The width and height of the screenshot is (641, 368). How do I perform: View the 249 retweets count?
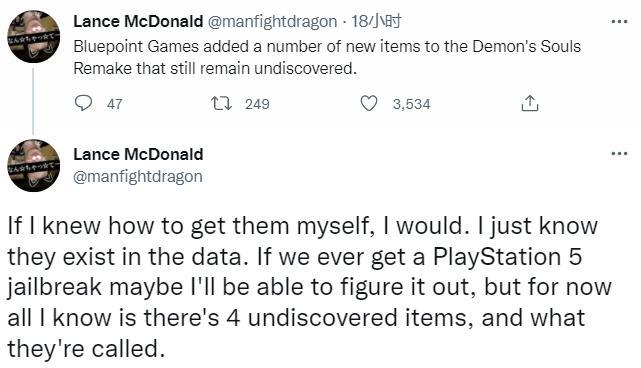click(x=257, y=104)
